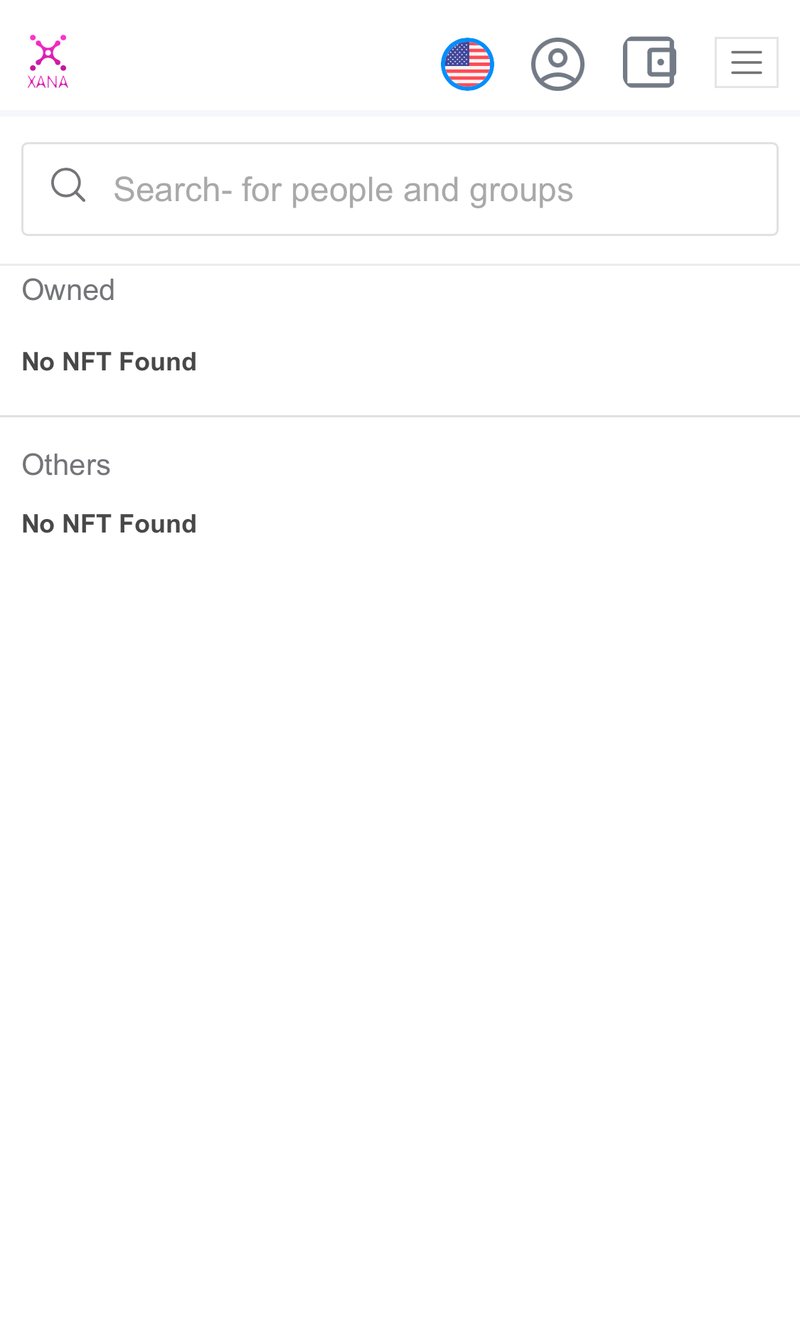
Task: Click the magnifying glass search icon
Action: 68,185
